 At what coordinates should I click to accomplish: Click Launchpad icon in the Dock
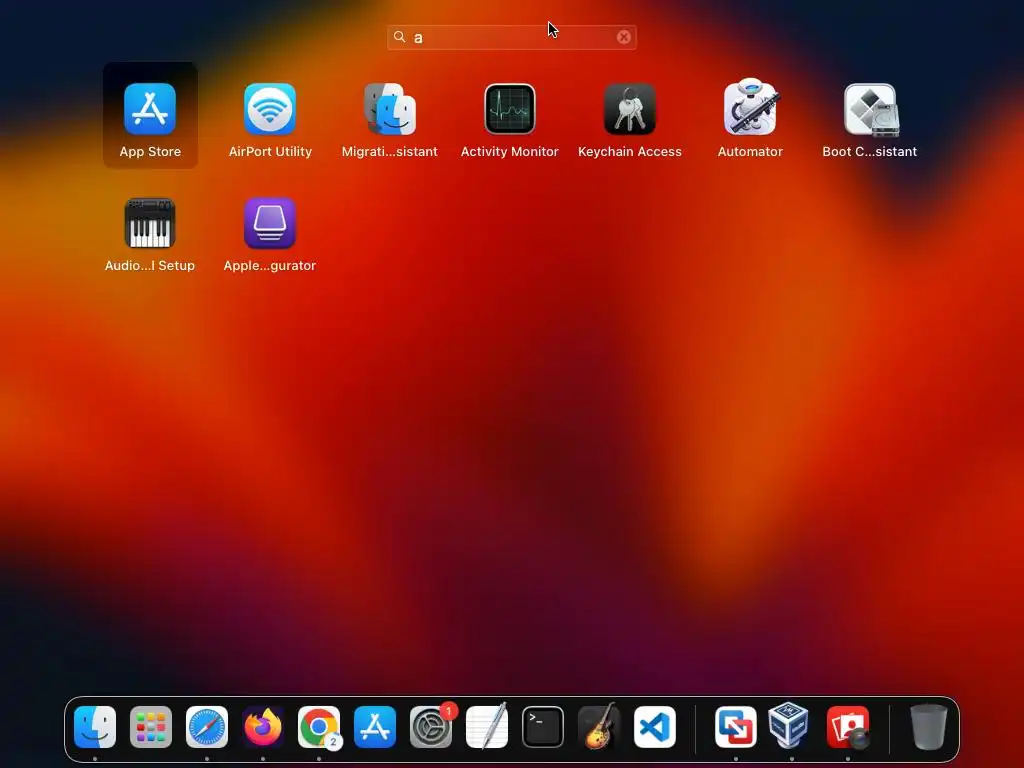click(x=151, y=727)
